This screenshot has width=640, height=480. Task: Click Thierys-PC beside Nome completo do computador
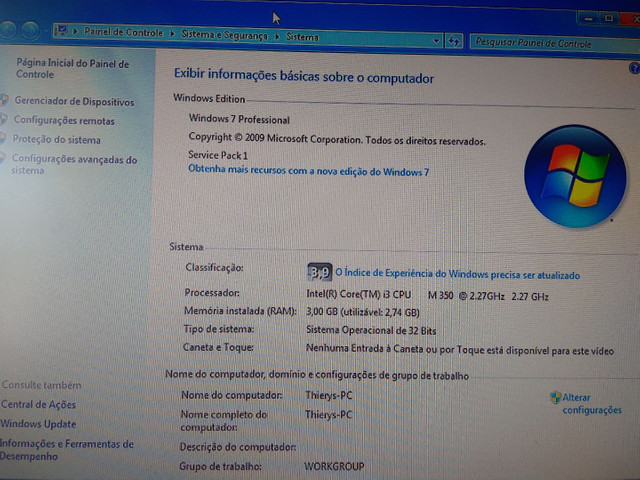pyautogui.click(x=329, y=415)
